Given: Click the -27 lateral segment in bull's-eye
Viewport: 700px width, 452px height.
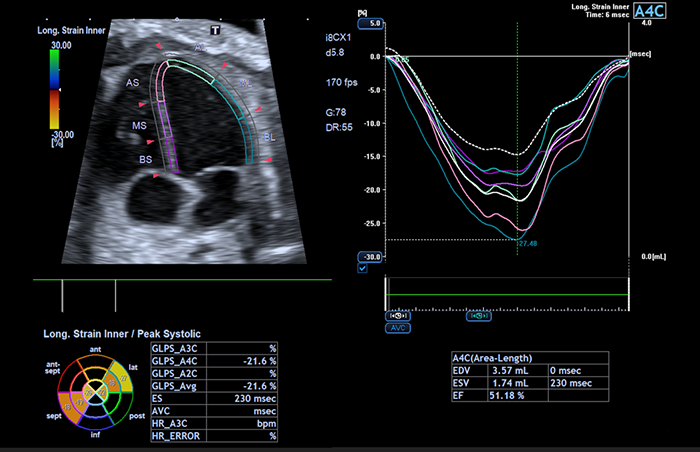Looking at the screenshot, I should (123, 377).
